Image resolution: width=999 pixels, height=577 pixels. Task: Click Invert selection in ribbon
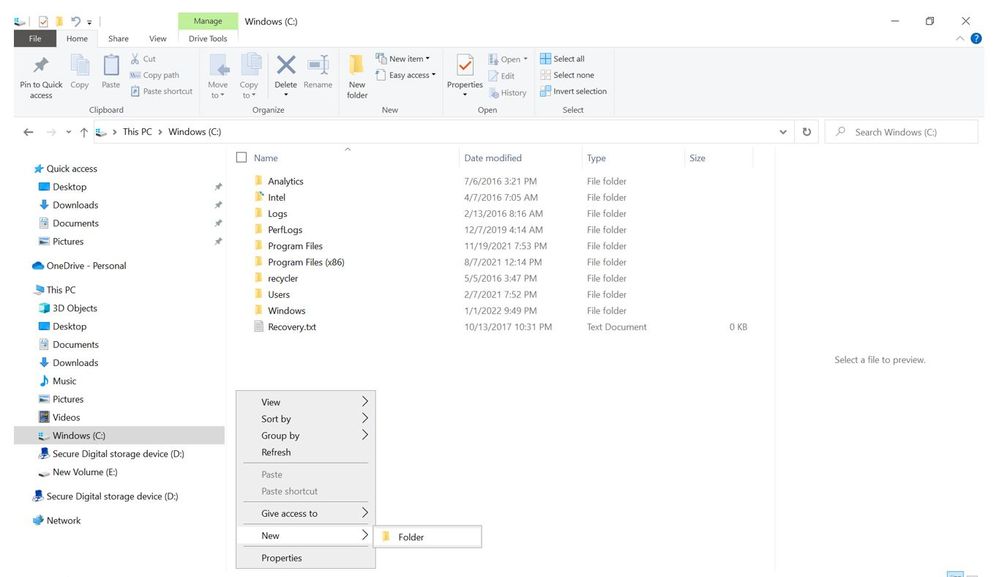pyautogui.click(x=573, y=91)
